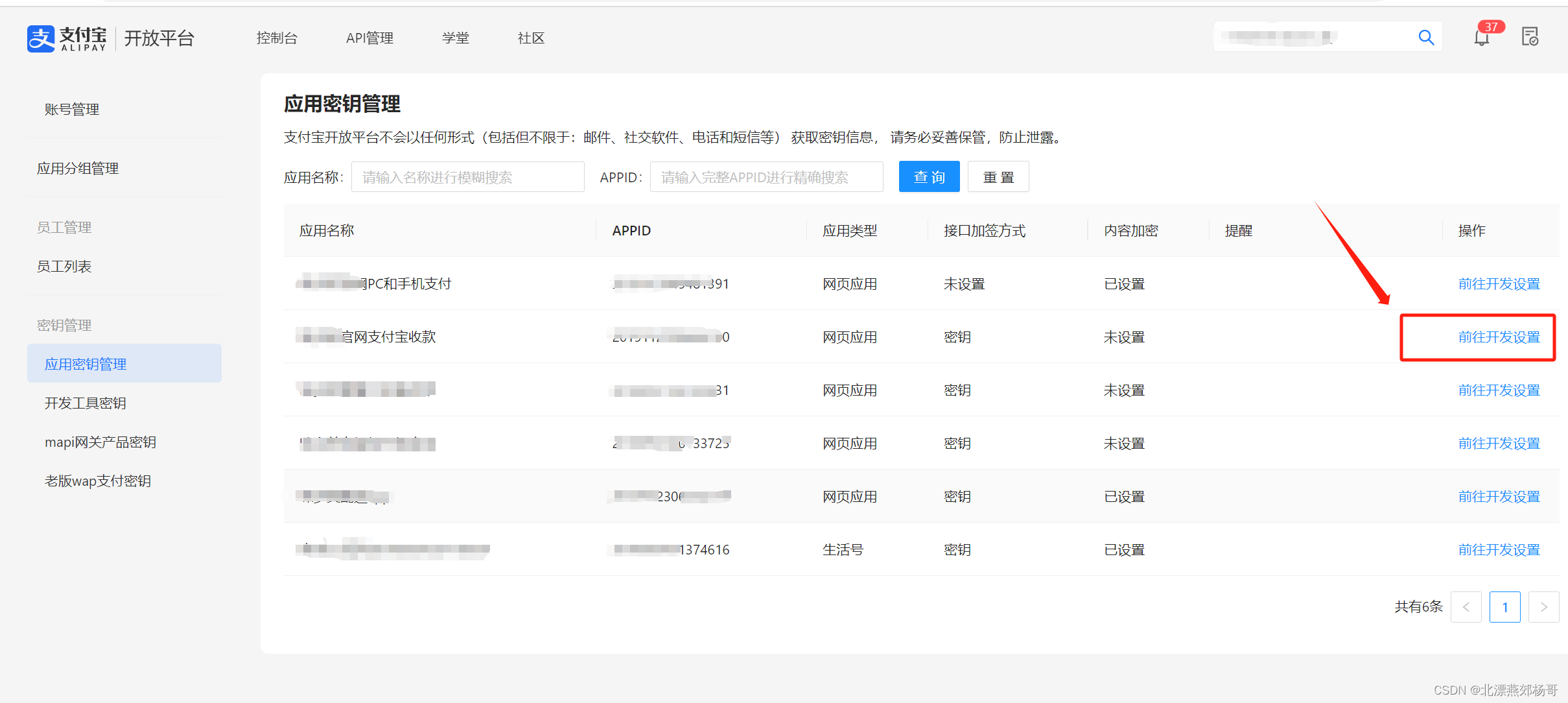Go to next page arrow

(1543, 607)
